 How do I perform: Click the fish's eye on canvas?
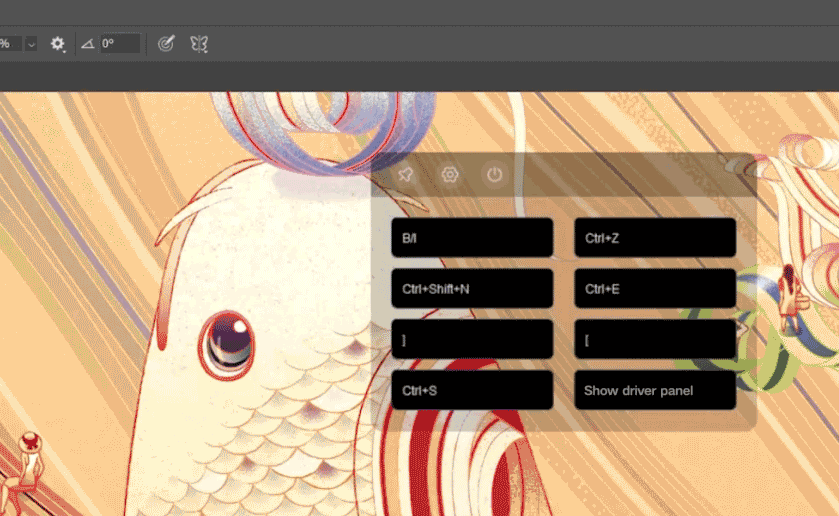[226, 342]
